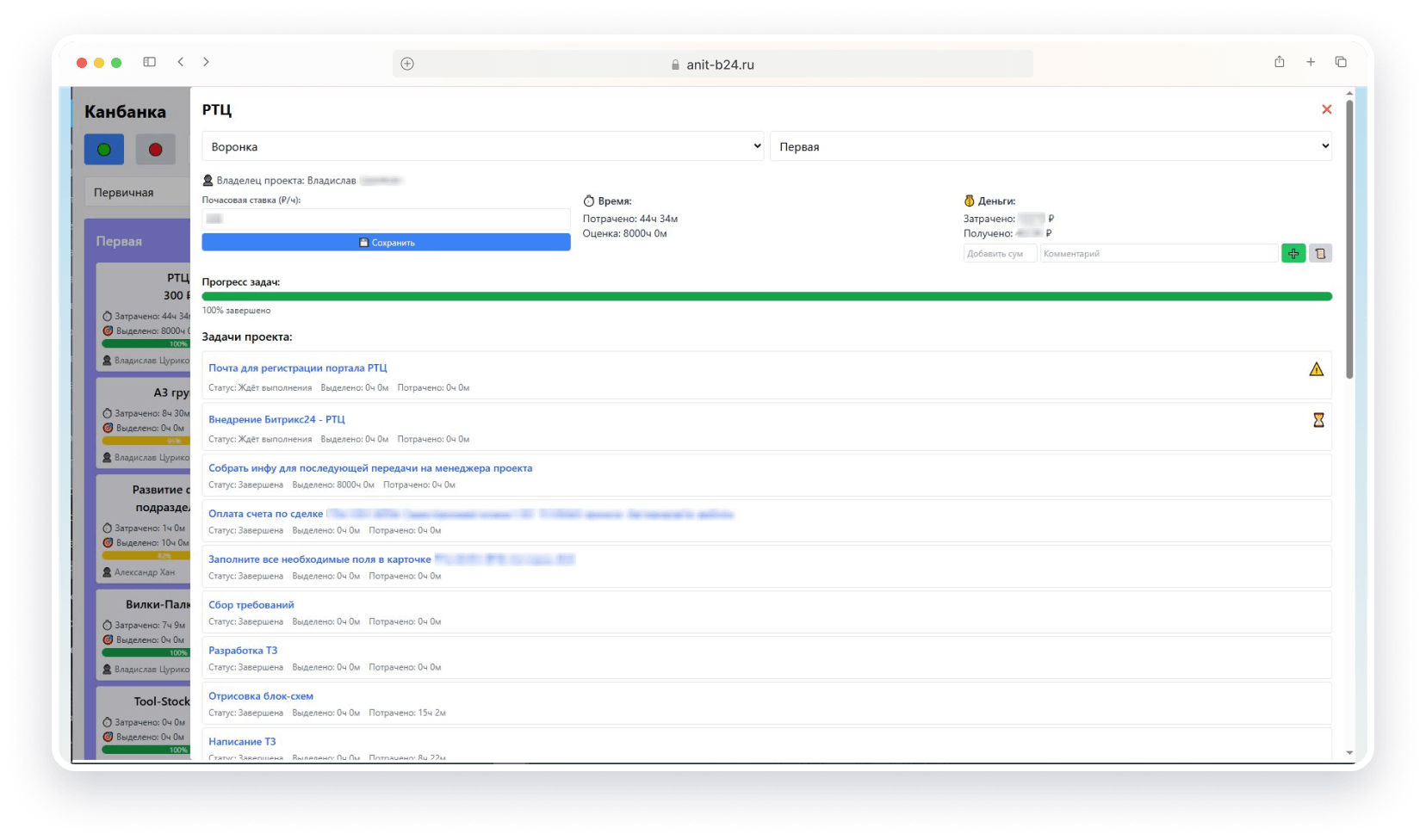
Task: Toggle the browser sidebar
Action: (149, 62)
